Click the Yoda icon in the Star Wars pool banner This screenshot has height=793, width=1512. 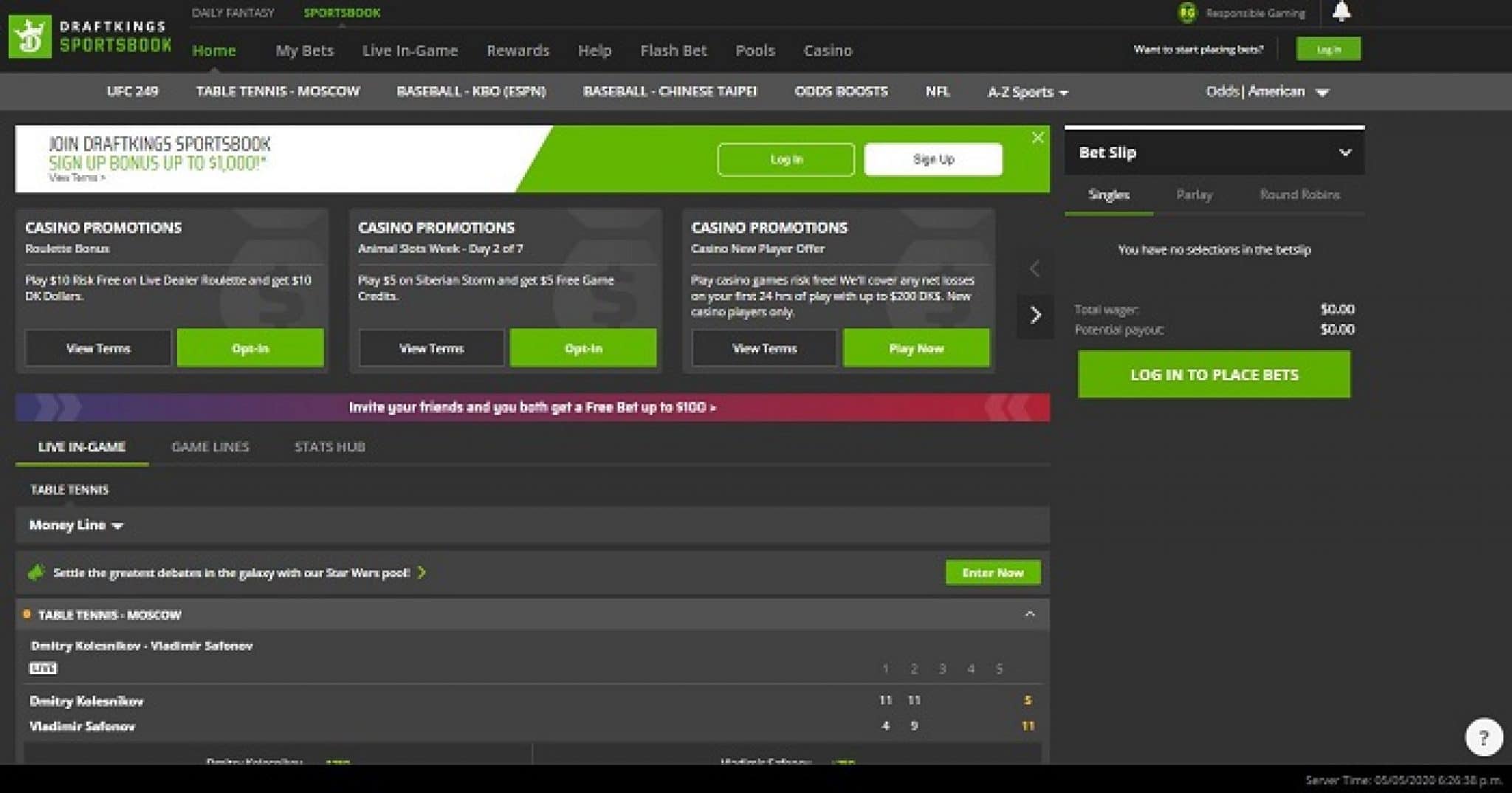35,571
